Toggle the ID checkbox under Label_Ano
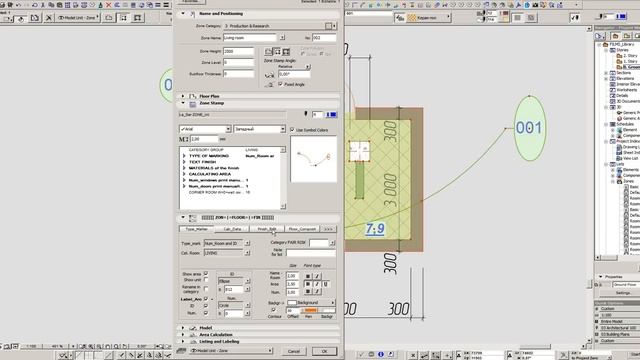 point(206,305)
